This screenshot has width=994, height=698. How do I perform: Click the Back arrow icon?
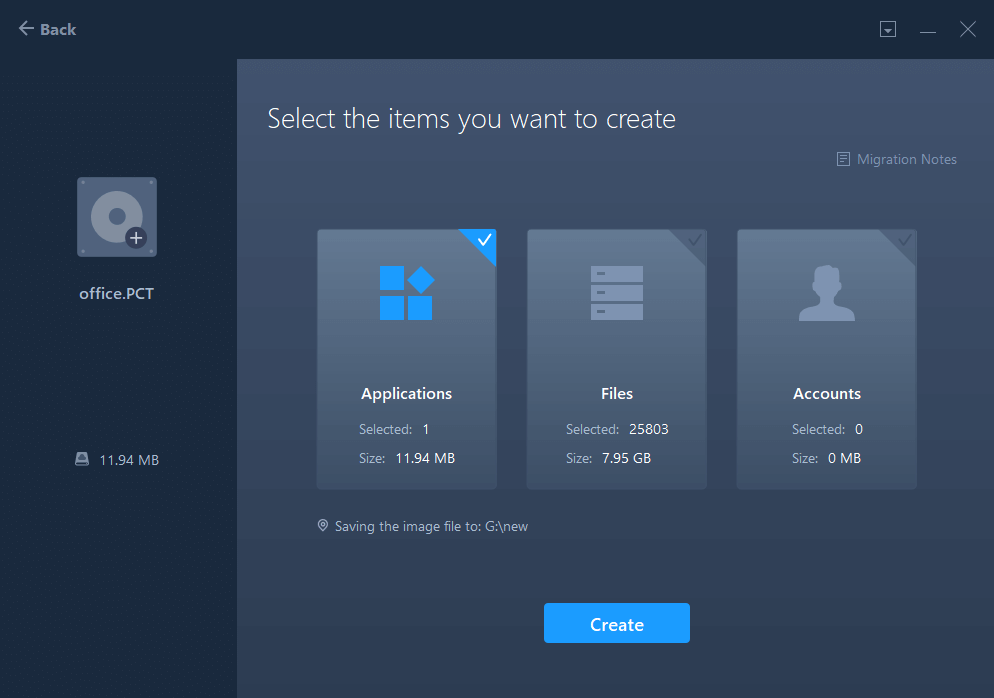26,28
